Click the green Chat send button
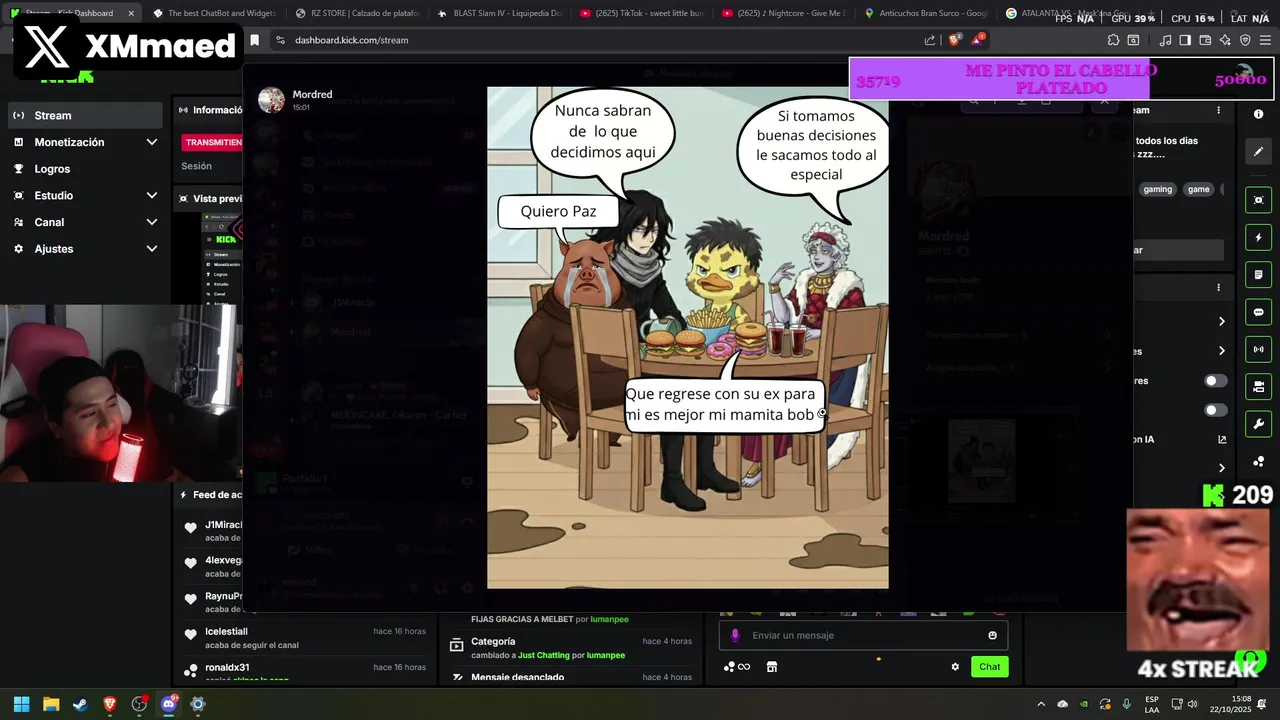 point(989,667)
